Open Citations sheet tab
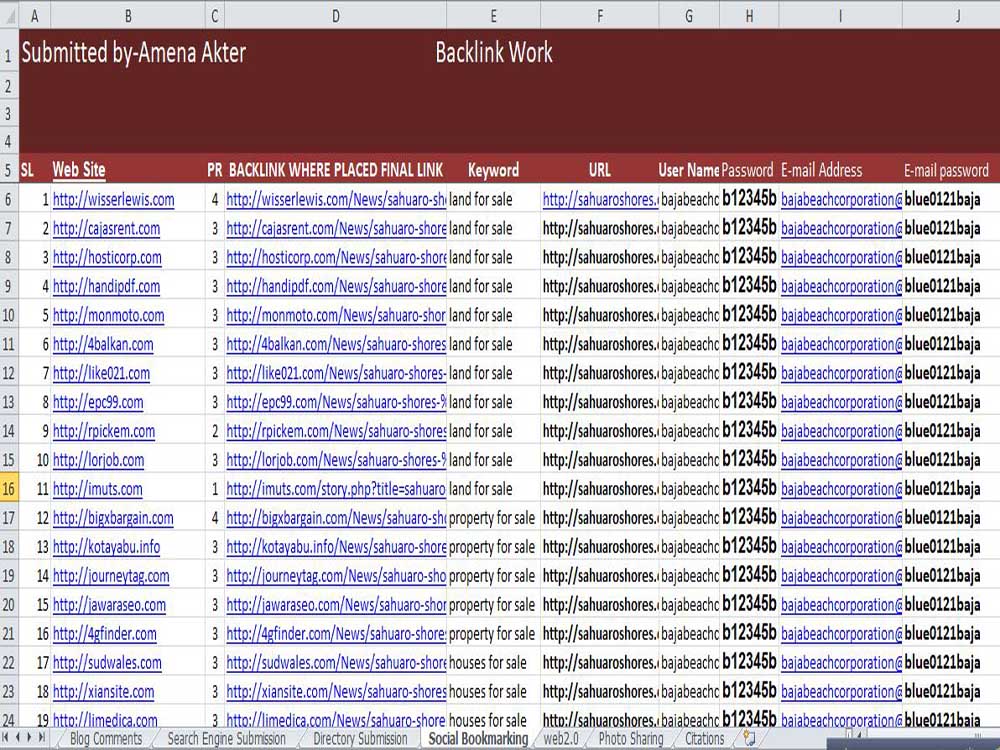The width and height of the screenshot is (1000, 750). [704, 739]
